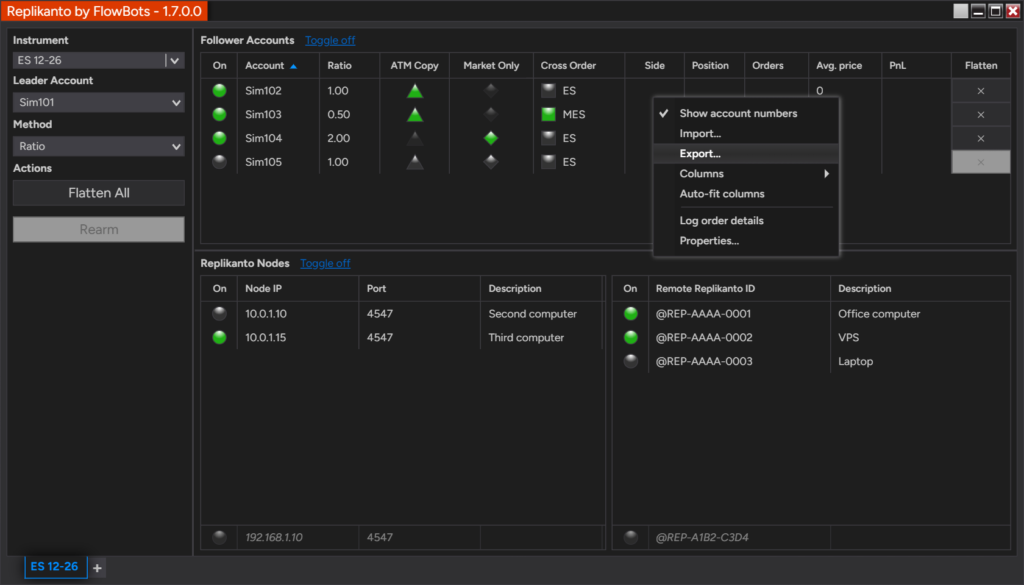Toggle Market Only diamond for Sim102
This screenshot has height=585, width=1024.
click(490, 91)
